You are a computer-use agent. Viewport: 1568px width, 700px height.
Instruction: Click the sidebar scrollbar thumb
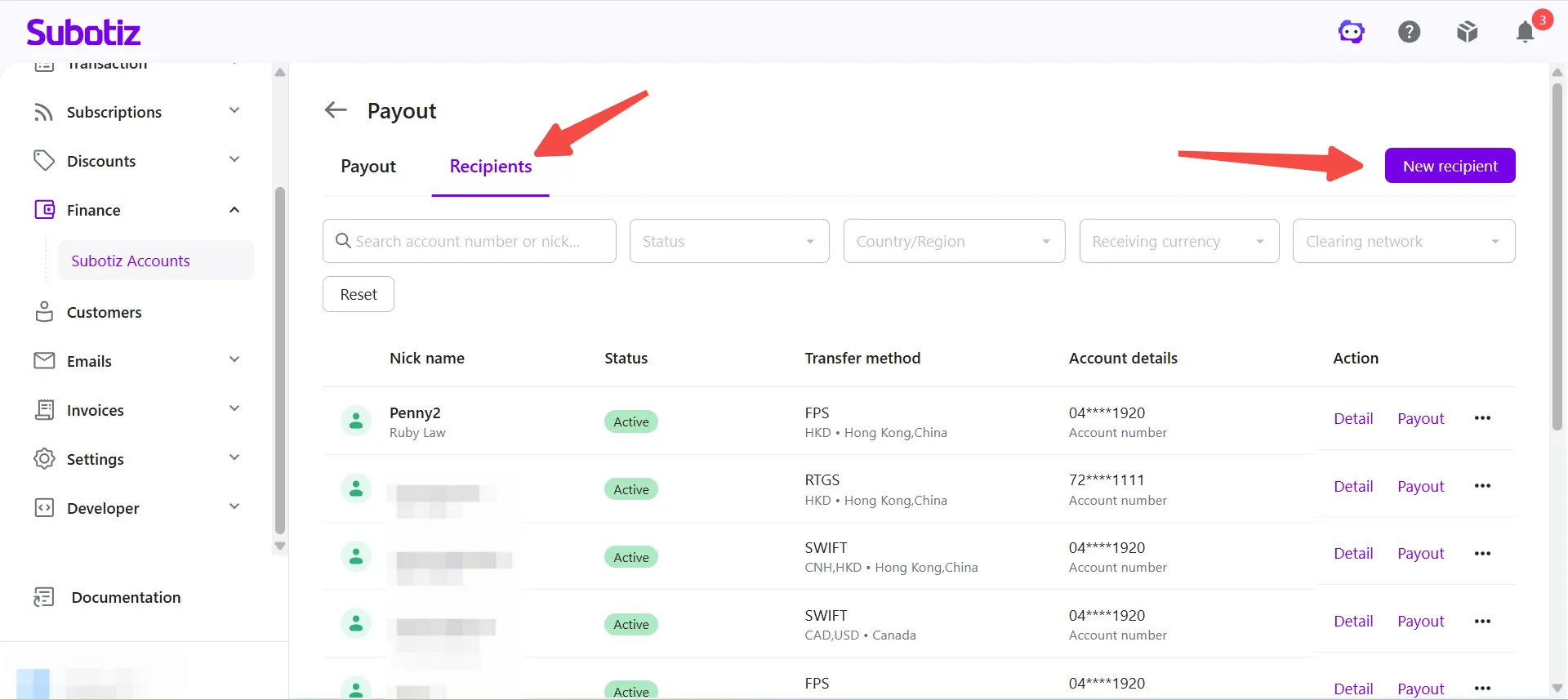[280, 360]
